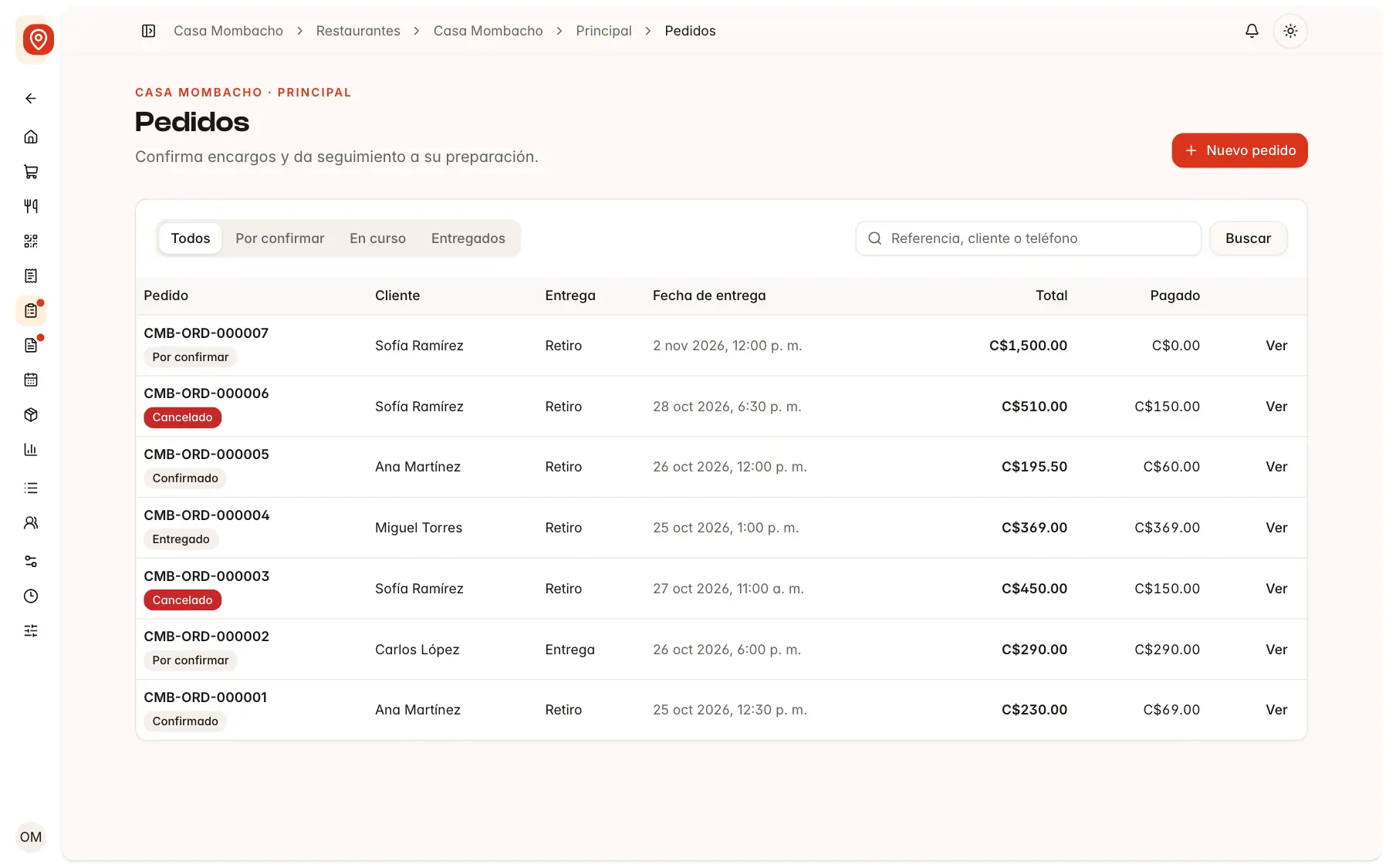Image resolution: width=1389 pixels, height=868 pixels.
Task: Click Cancelado badge on CMB-ORD-000003
Action: pyautogui.click(x=182, y=600)
